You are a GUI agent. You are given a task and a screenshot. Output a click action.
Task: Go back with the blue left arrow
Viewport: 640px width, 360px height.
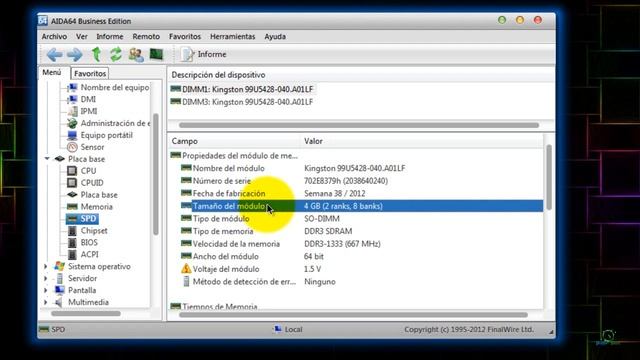pos(54,54)
